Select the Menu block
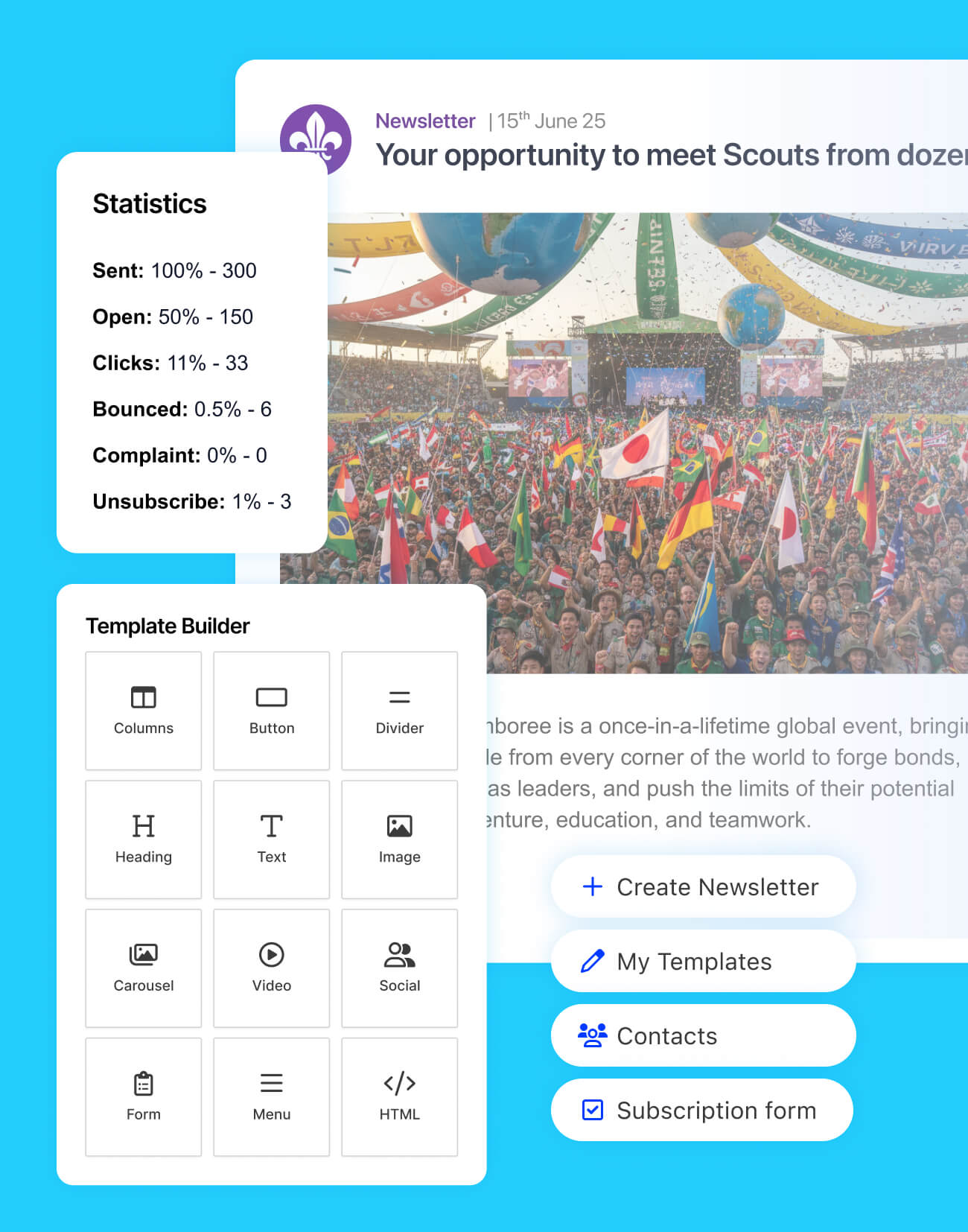The image size is (968, 1232). coord(272,1097)
